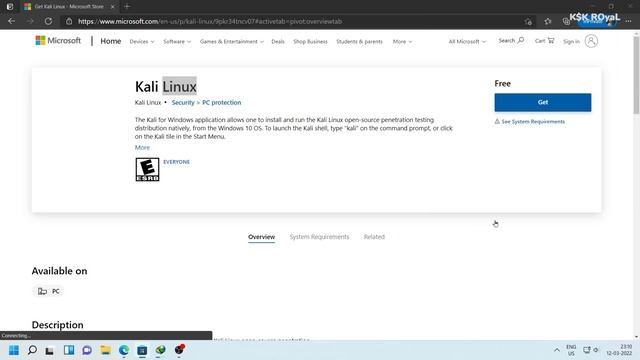Follow the Security category link
Image resolution: width=640 pixels, height=360 pixels.
[183, 102]
